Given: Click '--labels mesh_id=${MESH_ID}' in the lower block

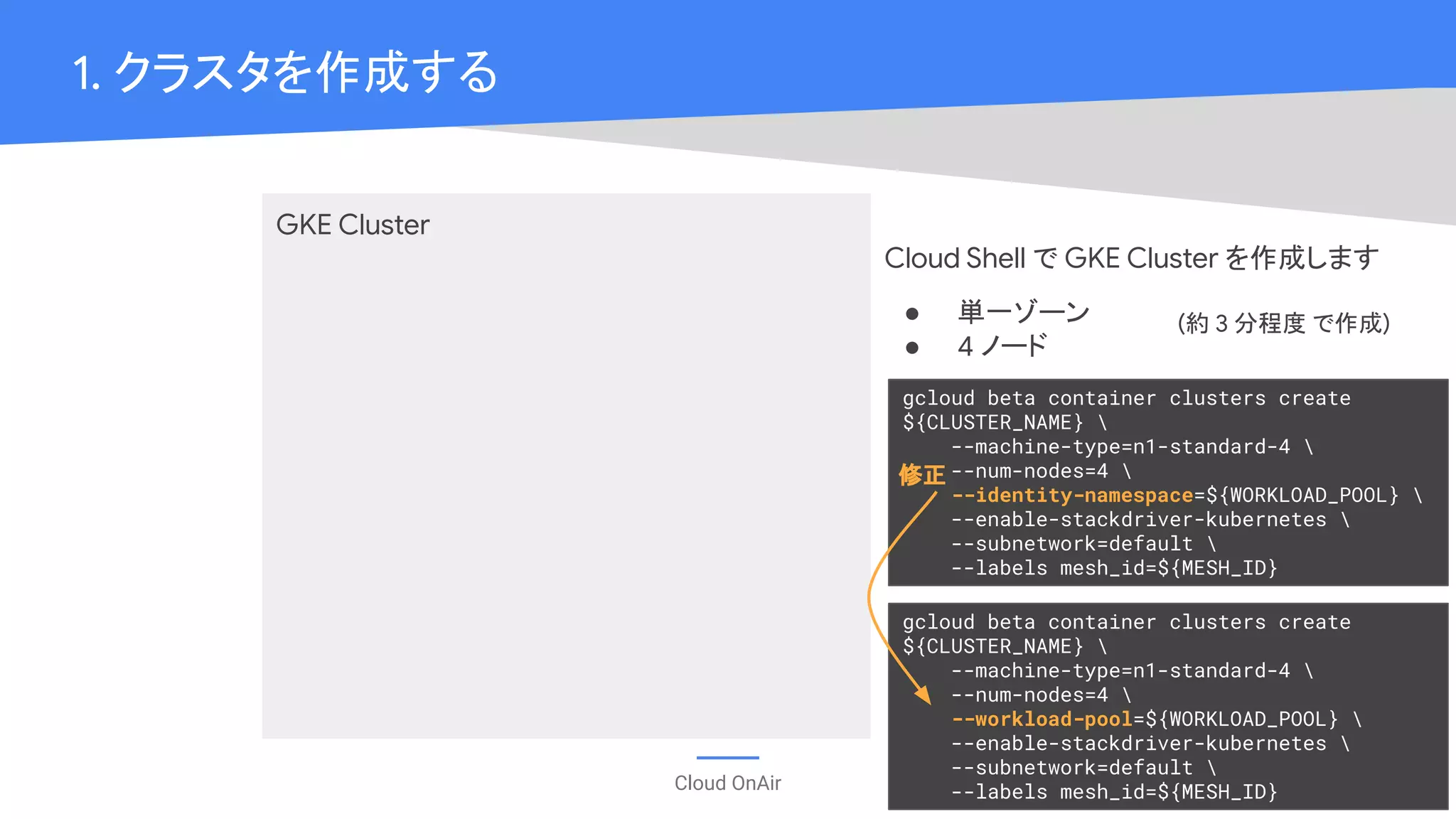Looking at the screenshot, I should point(1114,792).
